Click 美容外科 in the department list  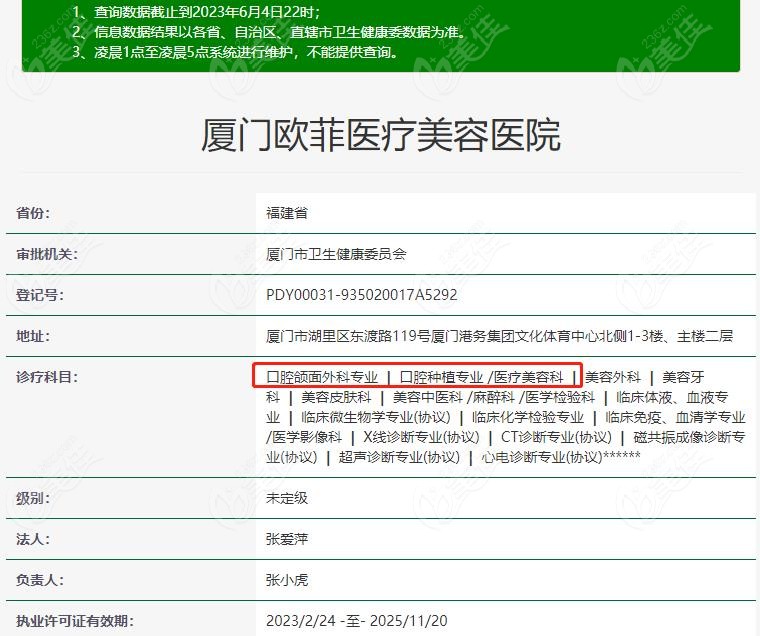click(613, 377)
